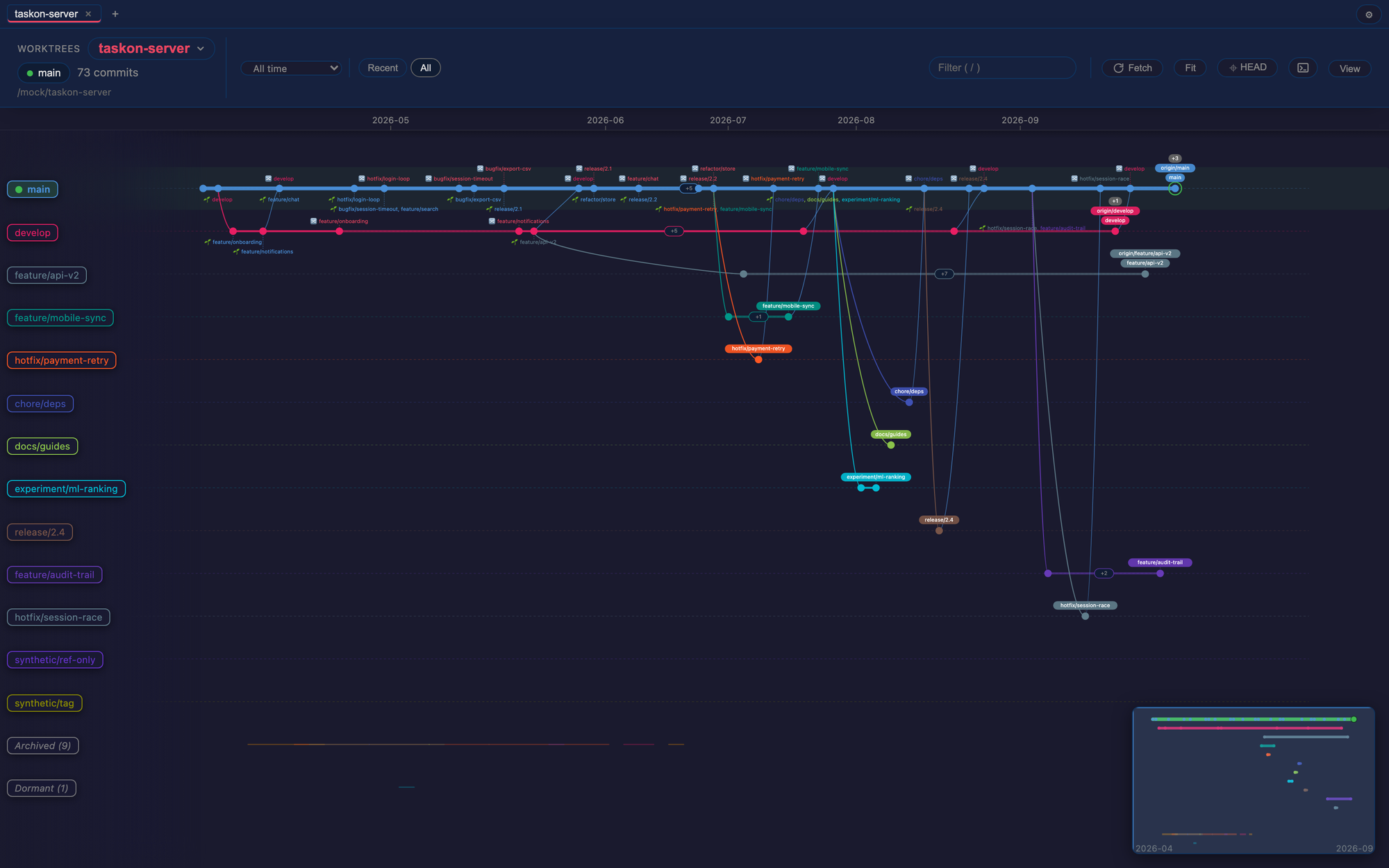Fetch remote changes

(x=1133, y=68)
